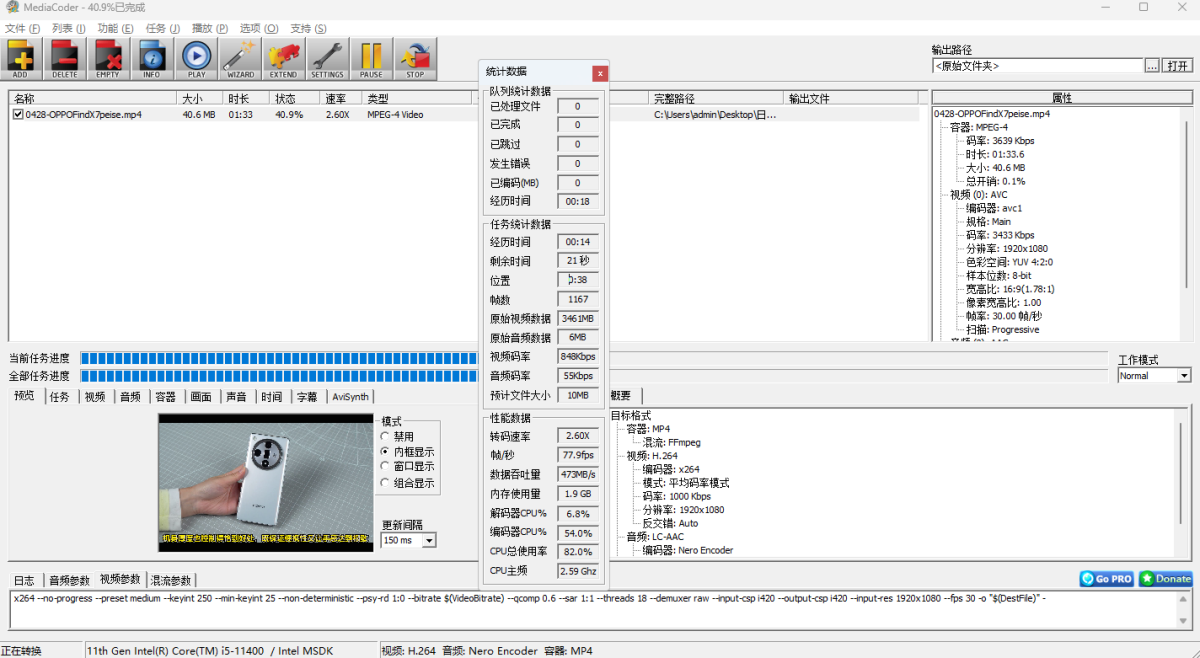Switch to the 视频 settings tab
This screenshot has width=1200, height=658.
[x=94, y=397]
